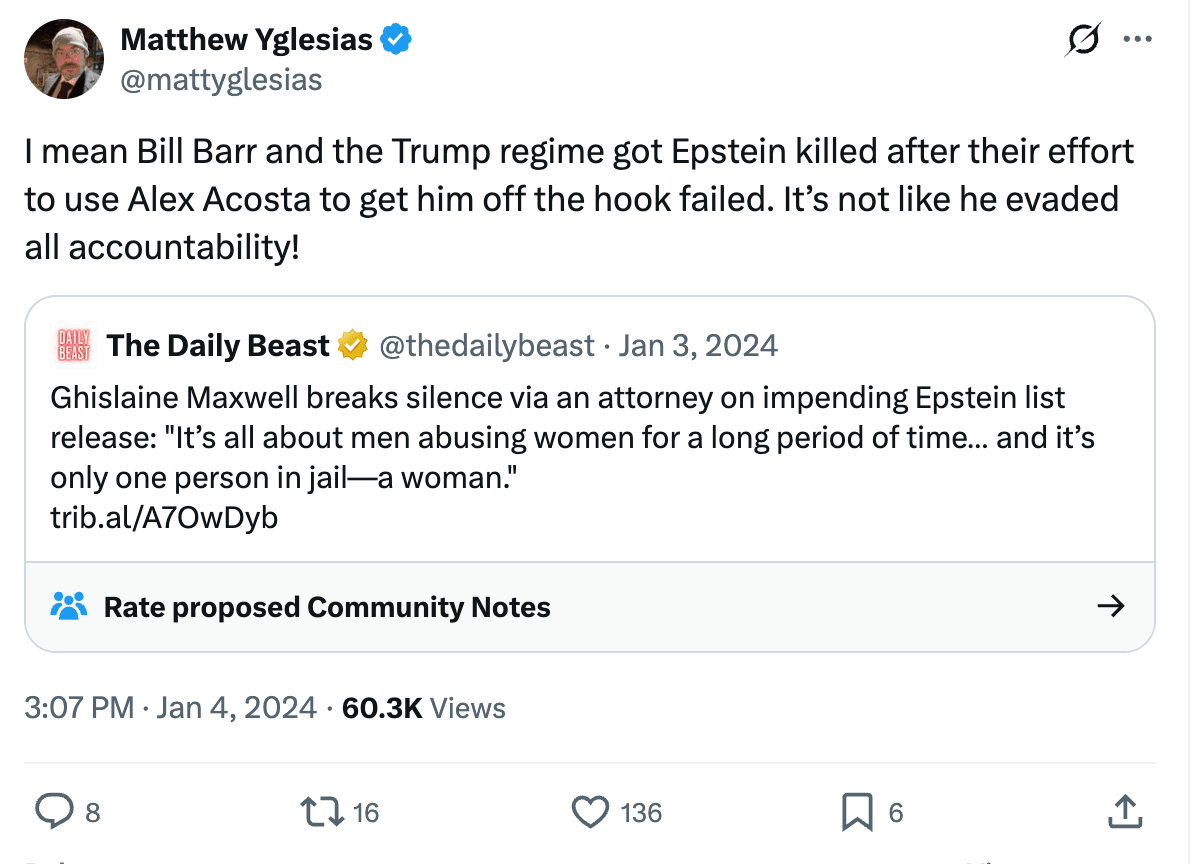Click The Daily Beast logo avatar

(71, 346)
